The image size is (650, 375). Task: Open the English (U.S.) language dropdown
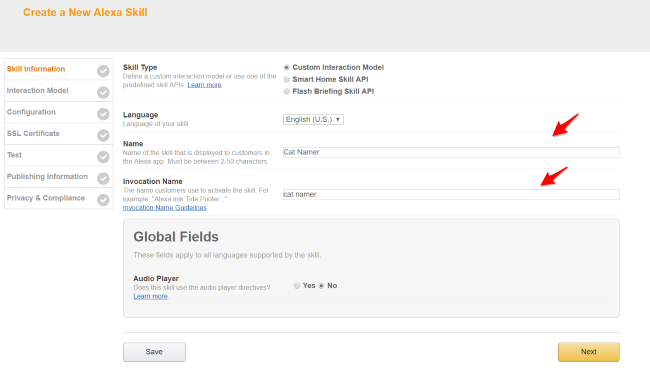coord(313,120)
